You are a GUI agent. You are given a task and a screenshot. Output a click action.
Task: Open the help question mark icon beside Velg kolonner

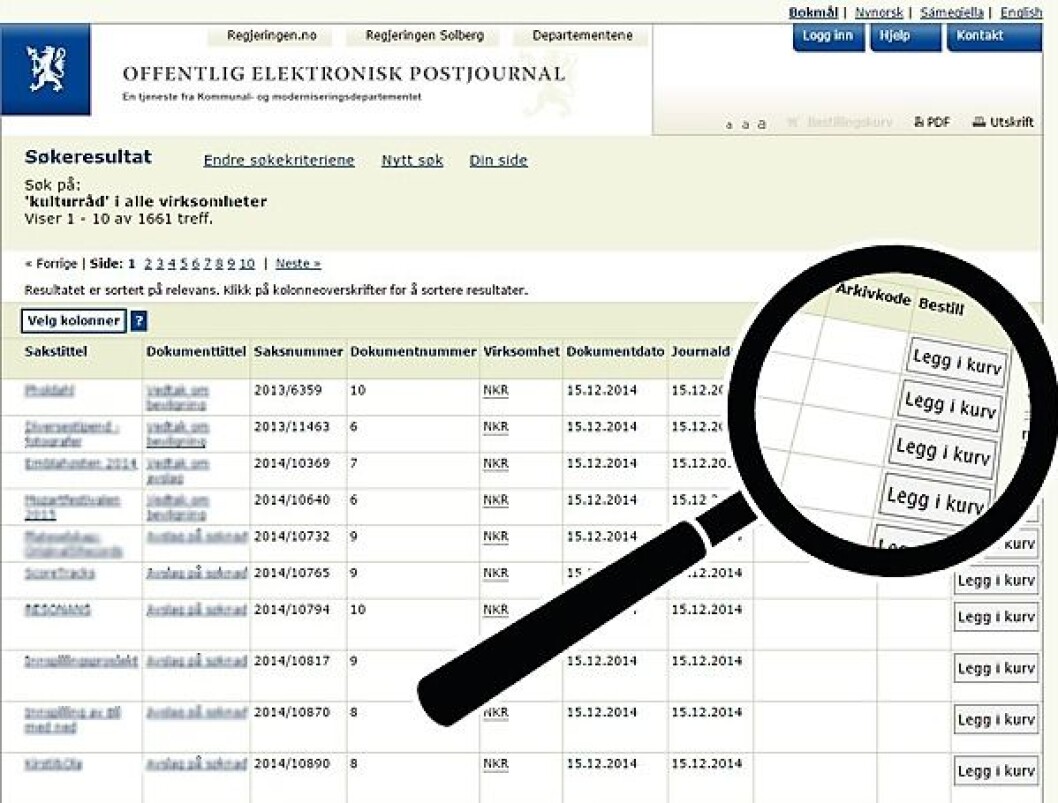(x=138, y=321)
